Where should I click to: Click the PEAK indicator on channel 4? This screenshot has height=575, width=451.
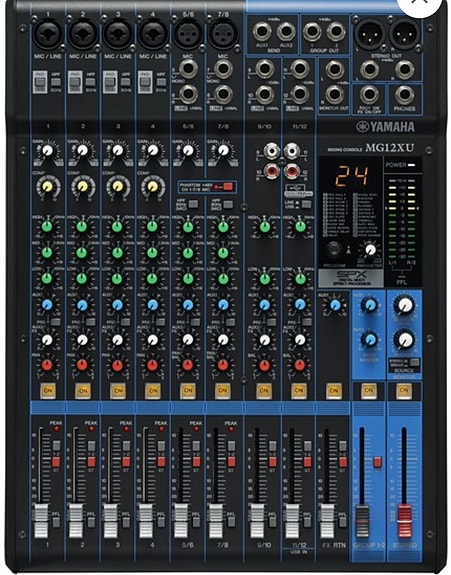pos(162,429)
